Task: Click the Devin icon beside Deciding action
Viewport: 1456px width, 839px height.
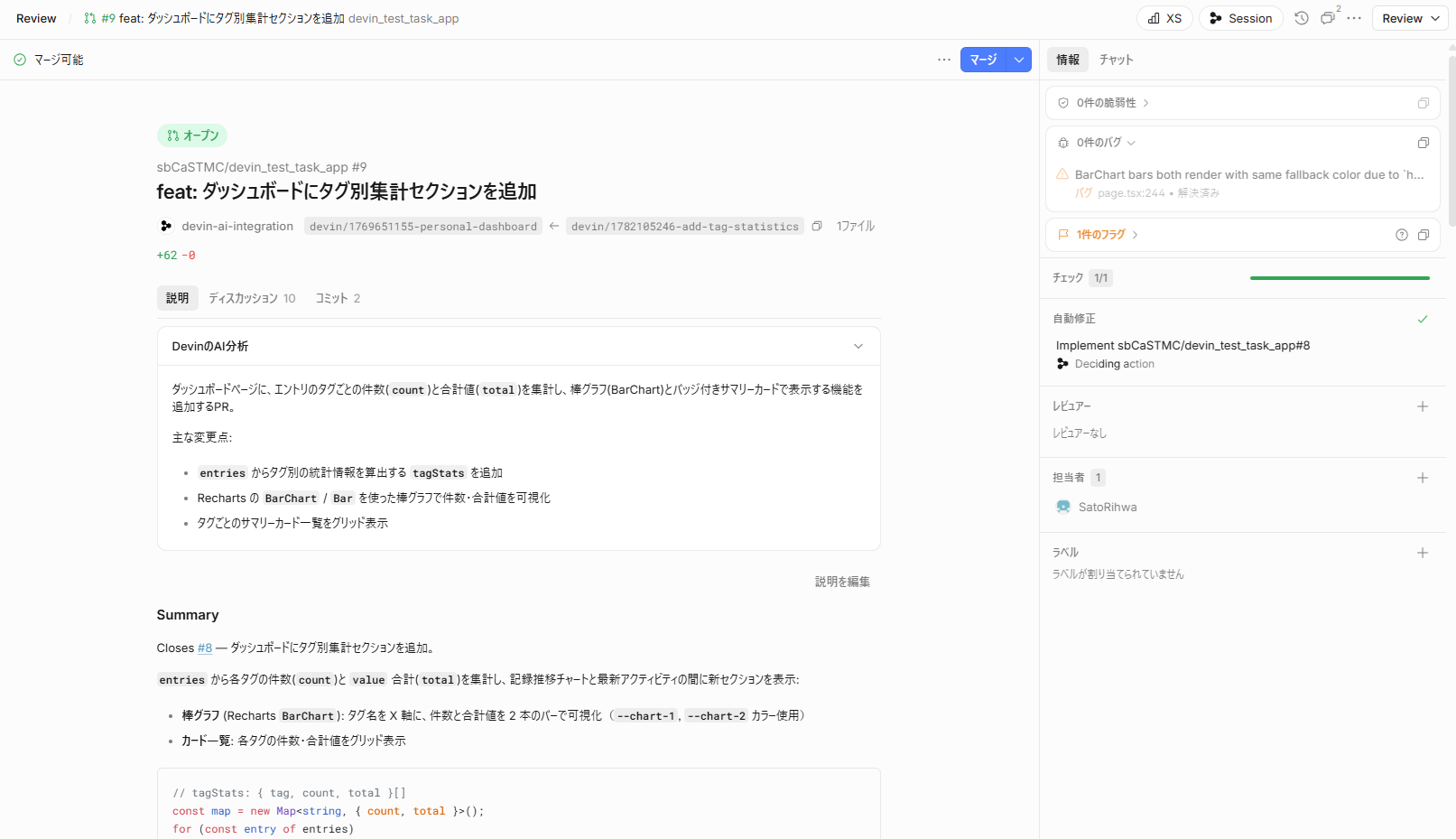Action: click(1062, 364)
